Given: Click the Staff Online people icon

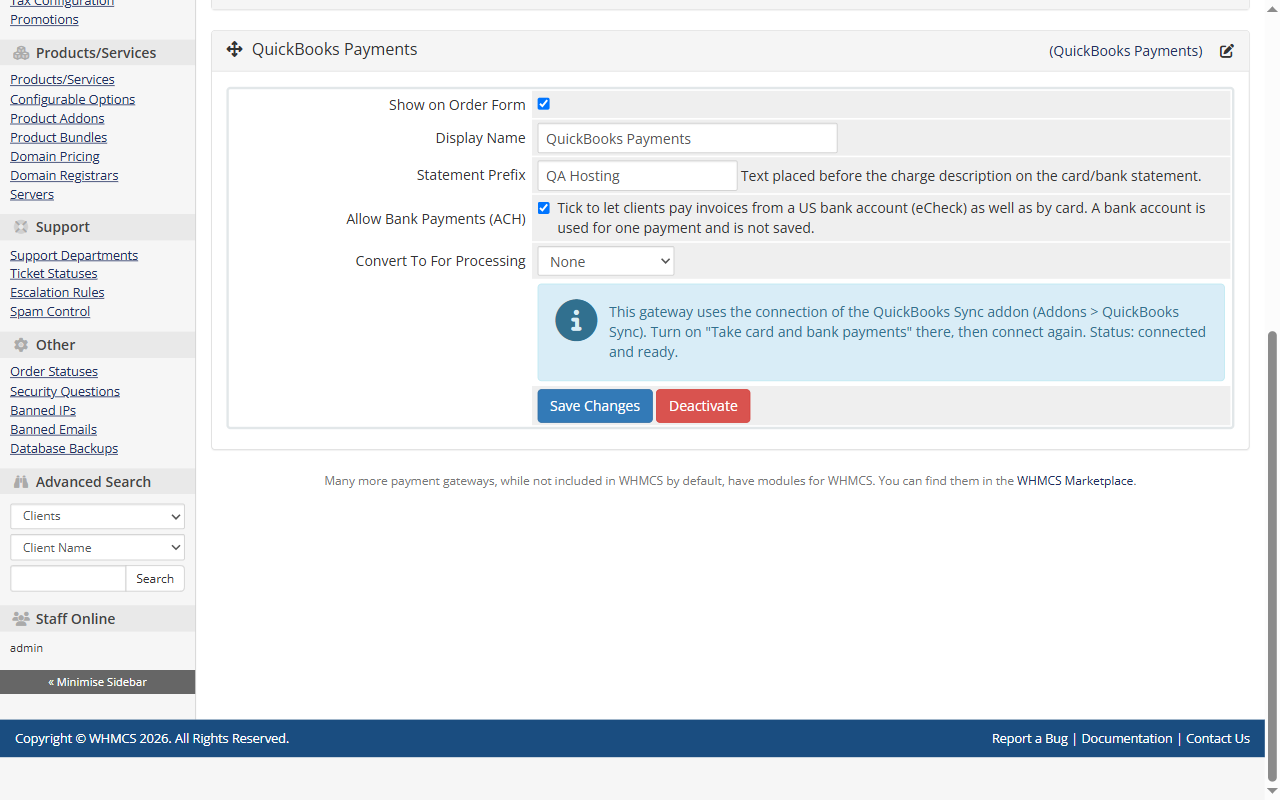Looking at the screenshot, I should coord(21,619).
